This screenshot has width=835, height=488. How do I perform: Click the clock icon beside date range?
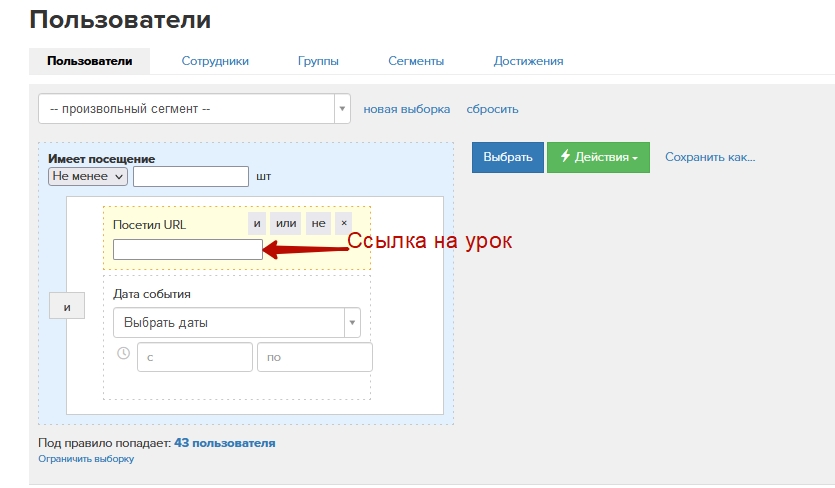pyautogui.click(x=123, y=354)
